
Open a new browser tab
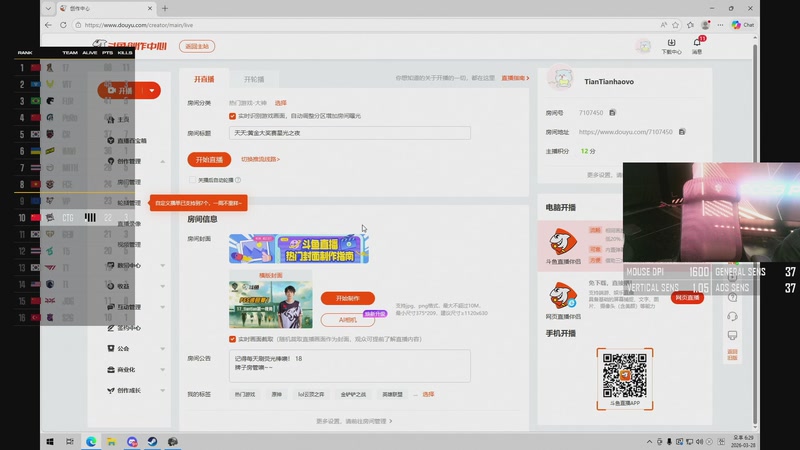pos(165,8)
